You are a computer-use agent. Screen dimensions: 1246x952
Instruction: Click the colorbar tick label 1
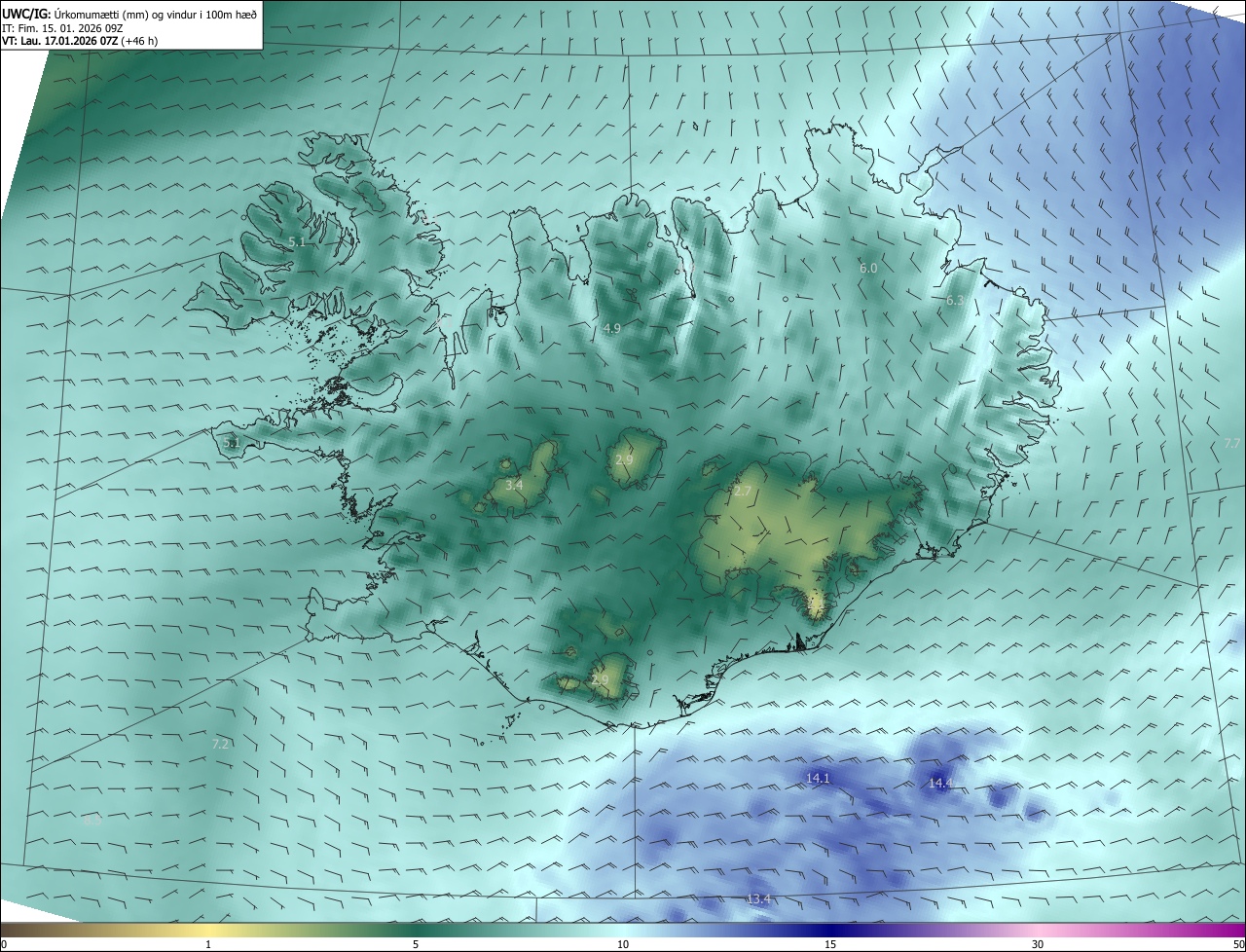point(208,944)
